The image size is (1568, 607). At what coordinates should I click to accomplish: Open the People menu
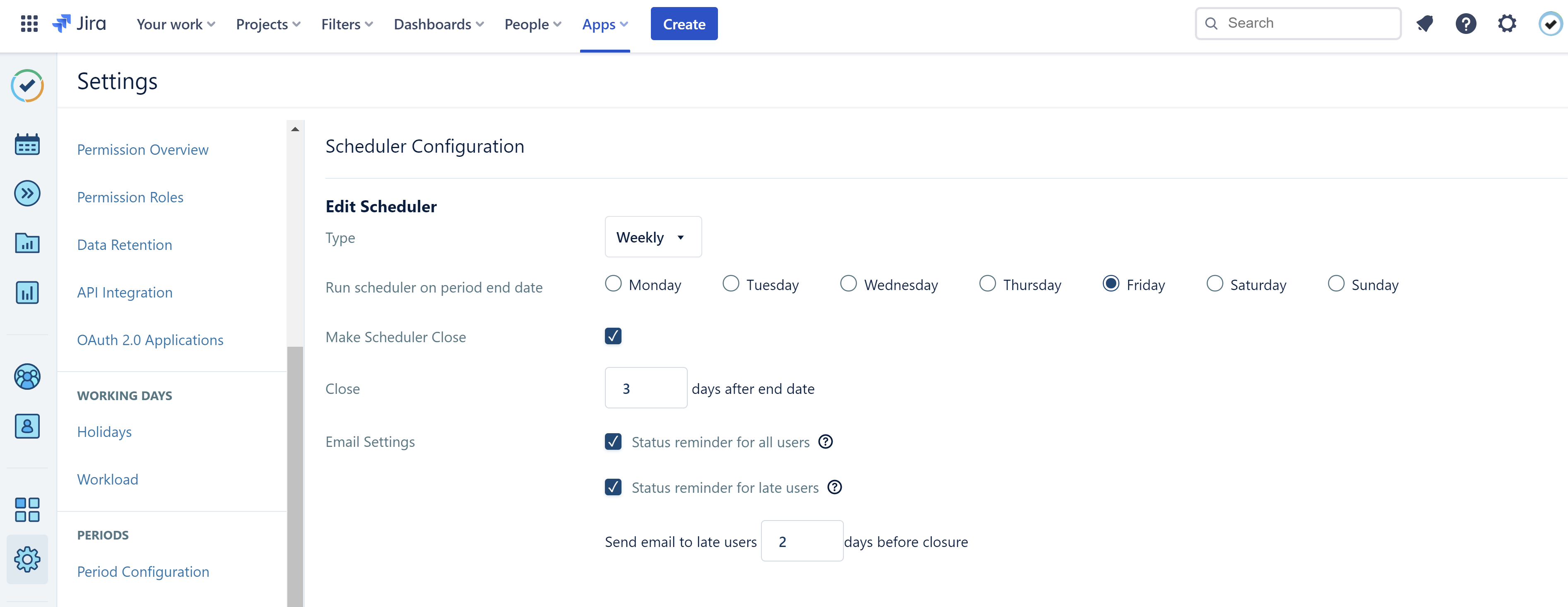point(532,24)
